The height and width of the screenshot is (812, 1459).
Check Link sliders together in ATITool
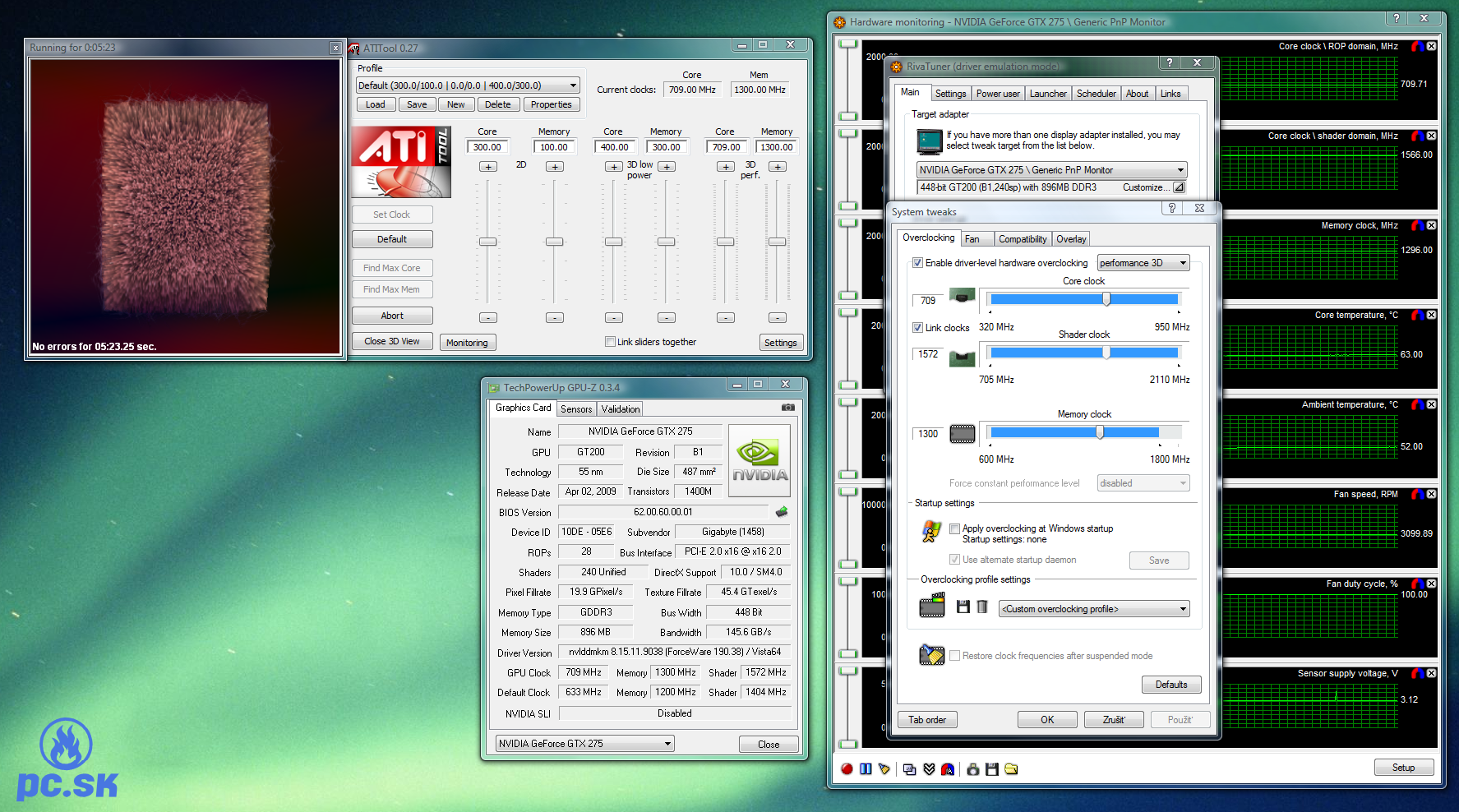[610, 342]
